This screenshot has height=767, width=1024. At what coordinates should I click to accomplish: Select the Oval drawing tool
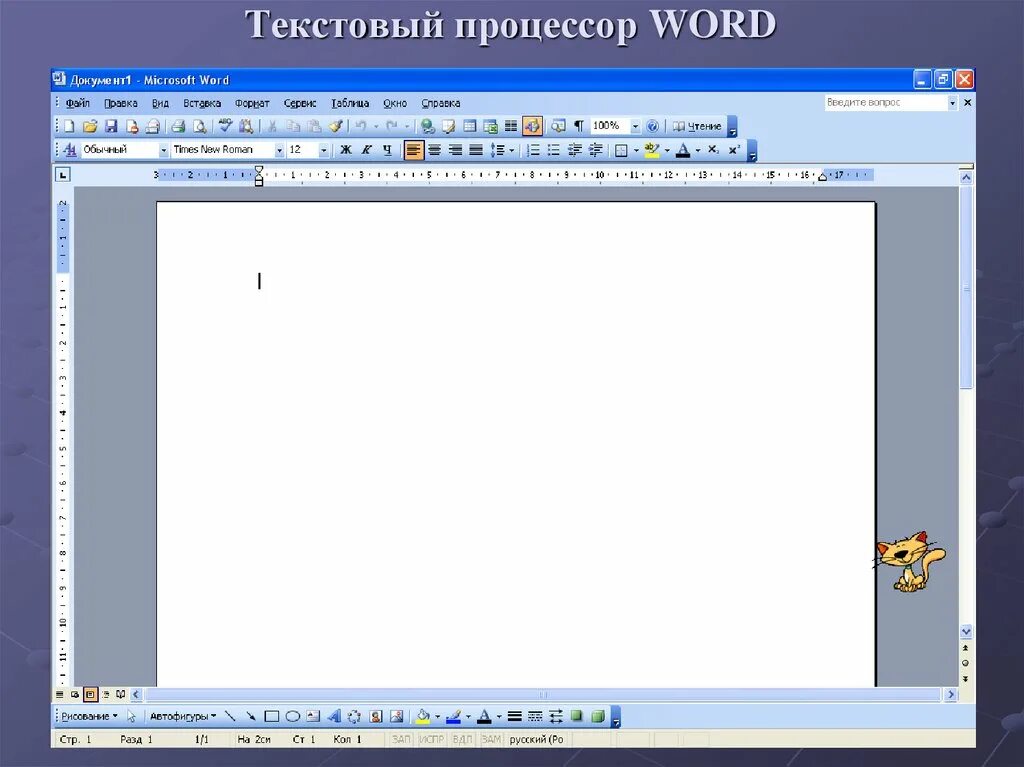click(x=293, y=717)
